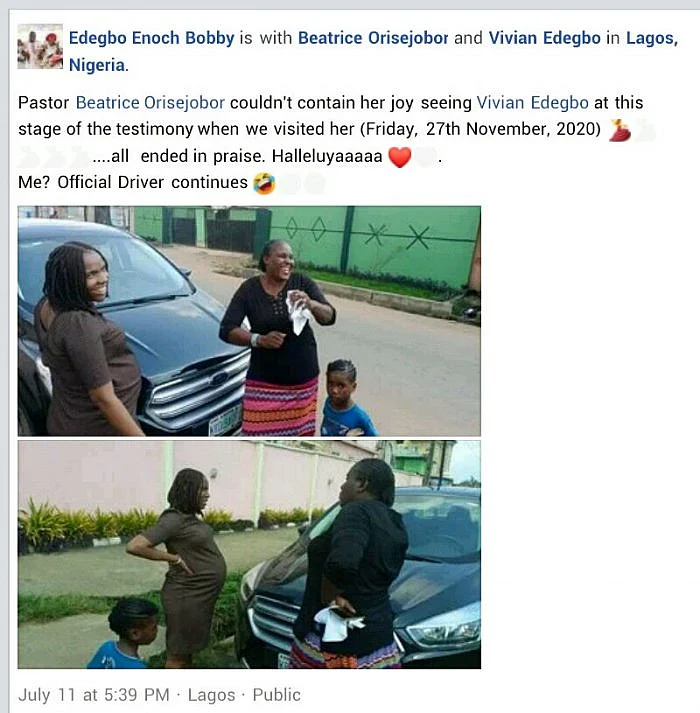Viewport: 700px width, 713px height.
Task: Click the July 11 at 5:39 PM timestamp
Action: click(x=94, y=695)
